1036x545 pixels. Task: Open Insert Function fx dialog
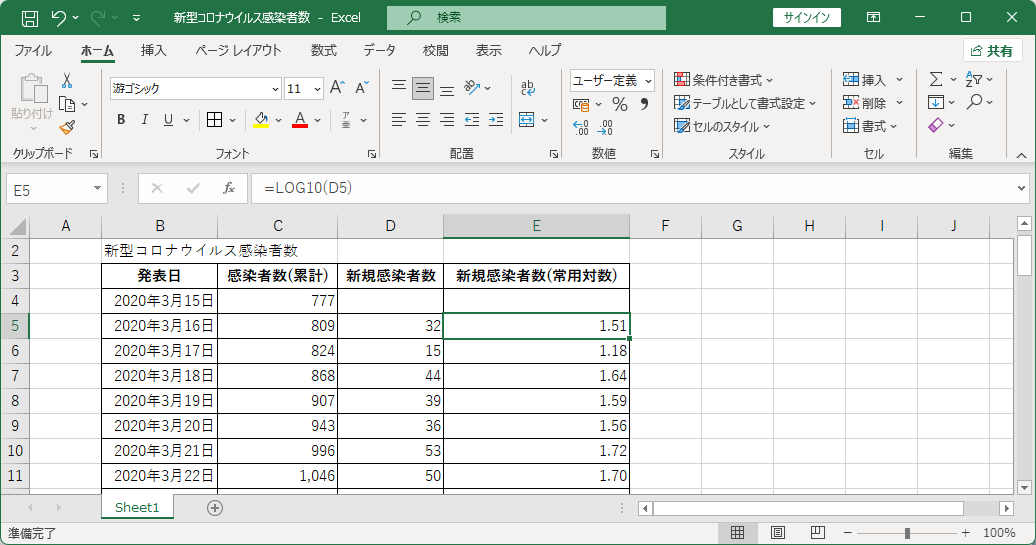point(229,189)
